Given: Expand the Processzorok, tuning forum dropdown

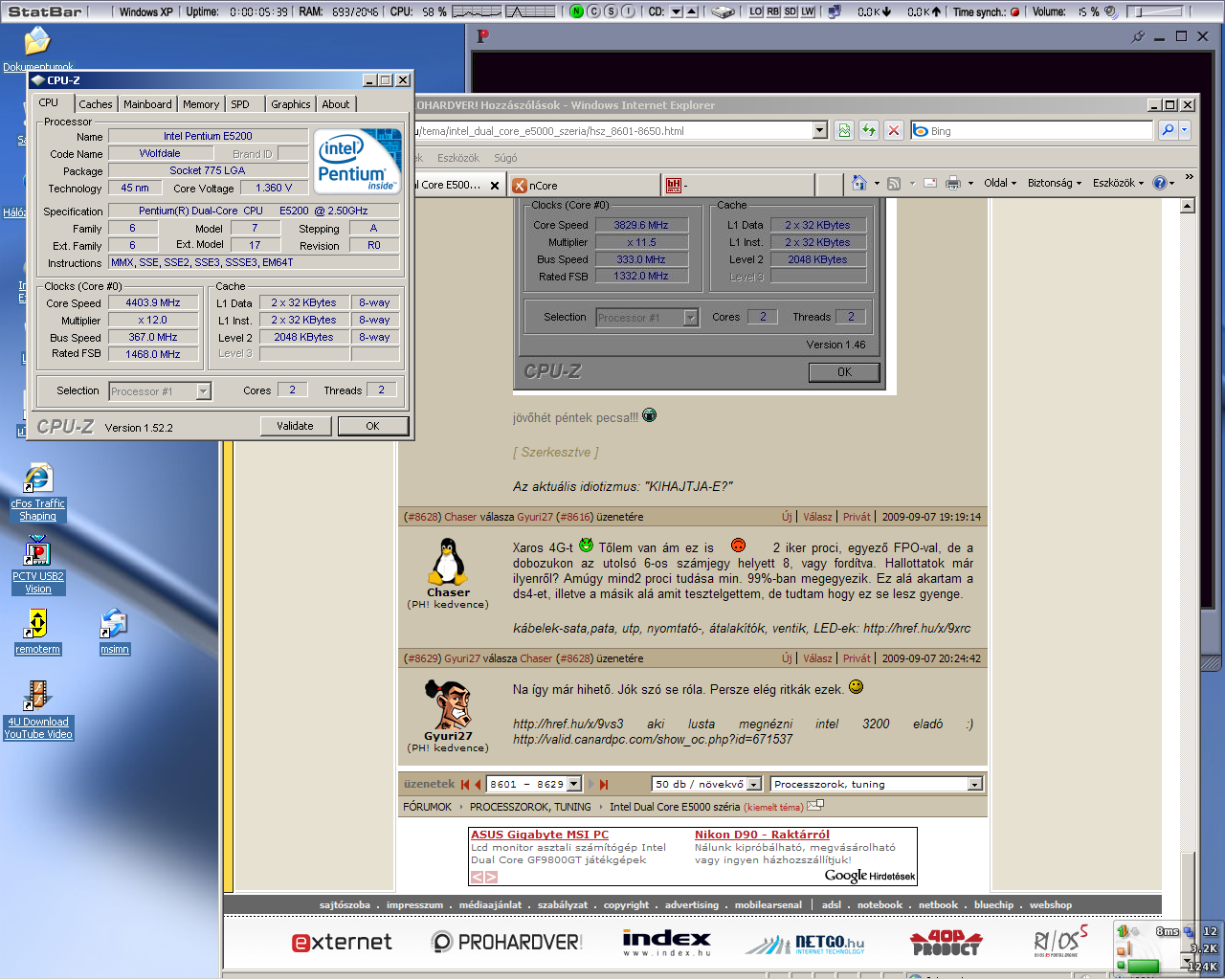Looking at the screenshot, I should [974, 784].
